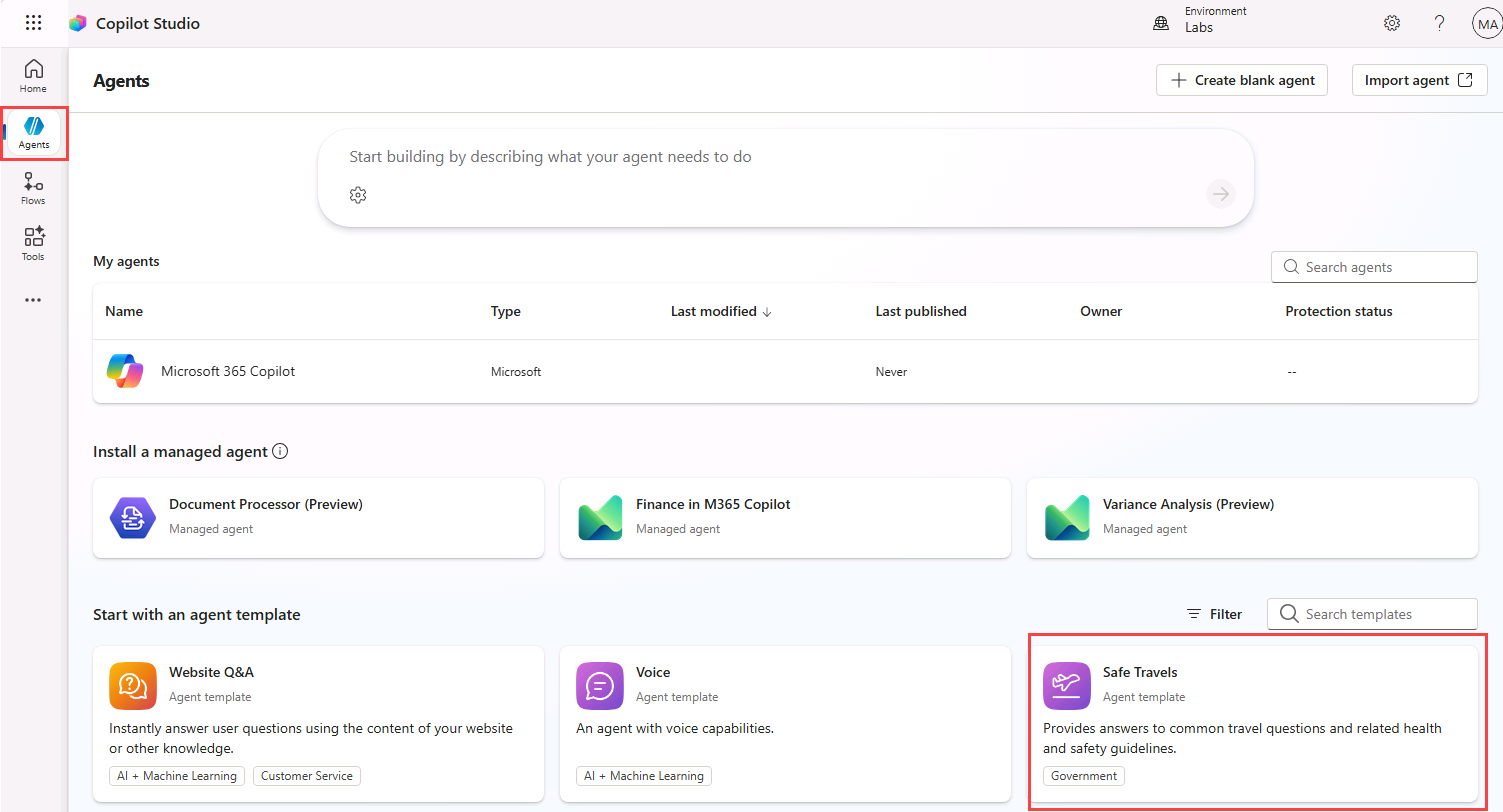This screenshot has width=1503, height=812.
Task: Choose the Variance Analysis (Preview) title
Action: click(x=1188, y=504)
